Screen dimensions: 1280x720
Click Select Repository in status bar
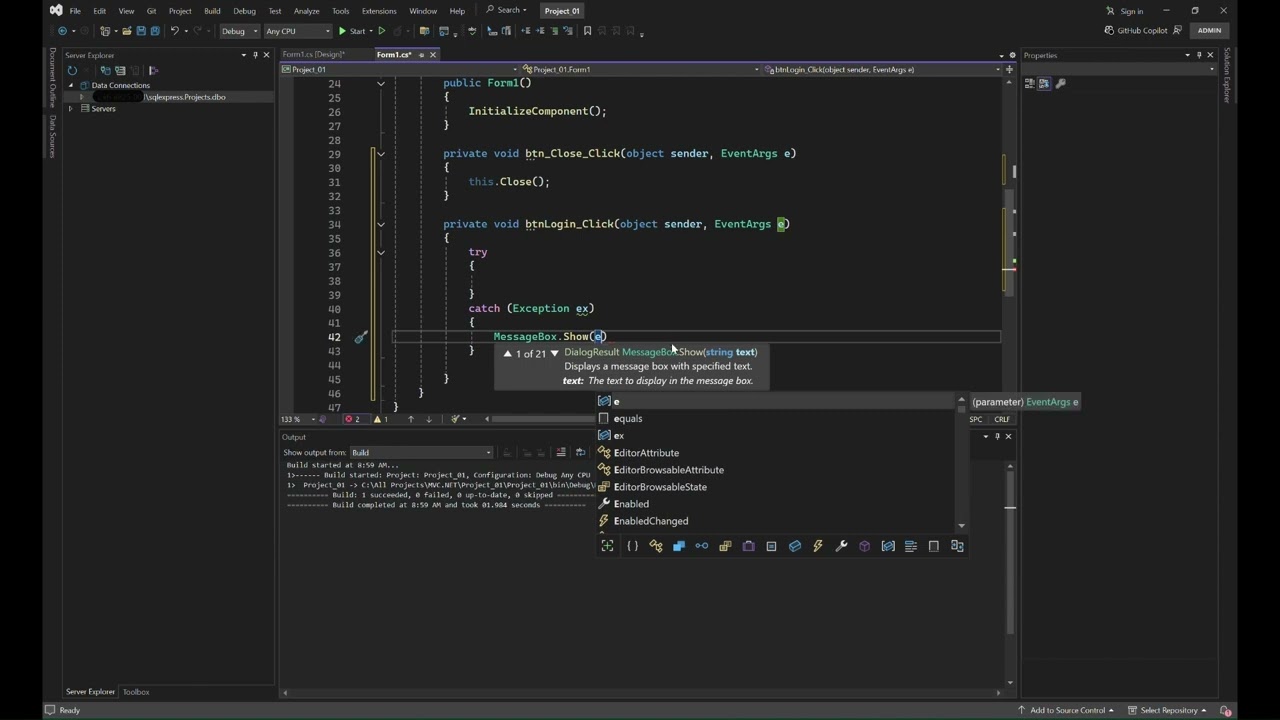[1166, 710]
